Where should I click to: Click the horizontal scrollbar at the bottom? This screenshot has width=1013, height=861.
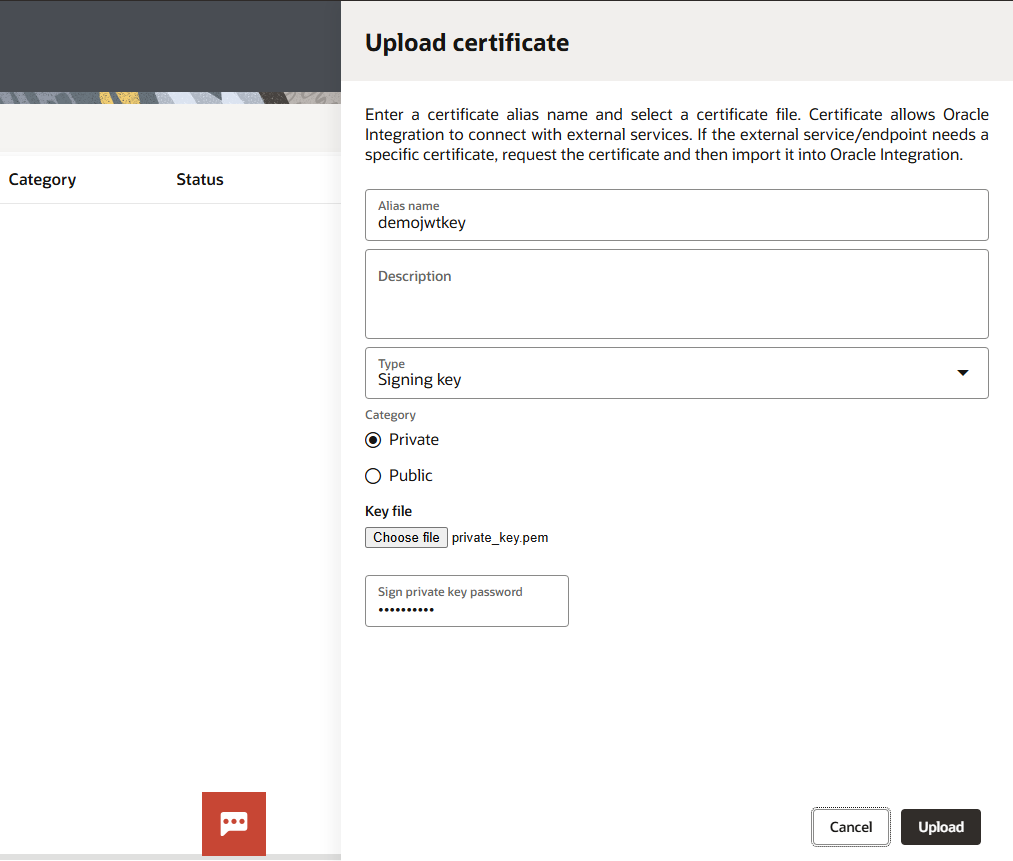(x=100, y=857)
